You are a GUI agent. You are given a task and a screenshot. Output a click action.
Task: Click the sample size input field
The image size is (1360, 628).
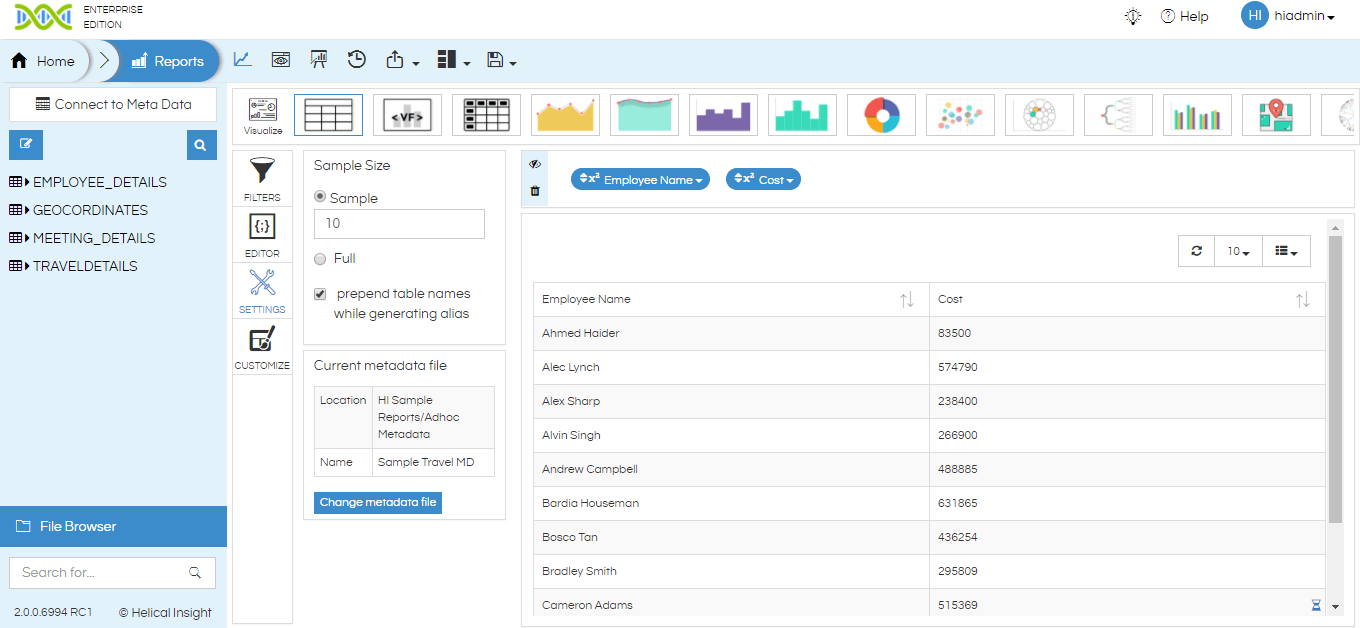(399, 224)
